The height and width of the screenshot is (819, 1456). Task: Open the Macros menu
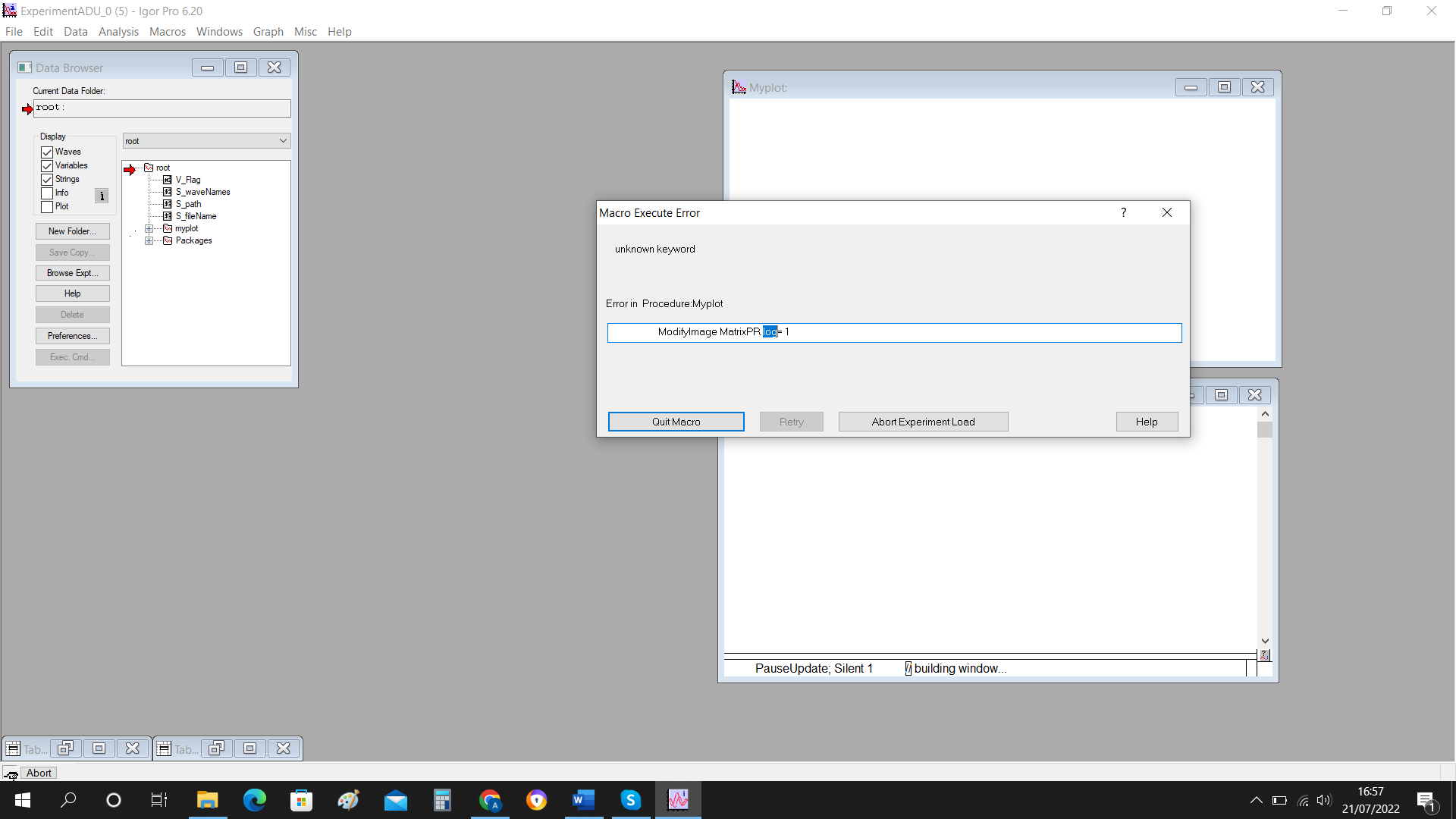pyautogui.click(x=167, y=32)
